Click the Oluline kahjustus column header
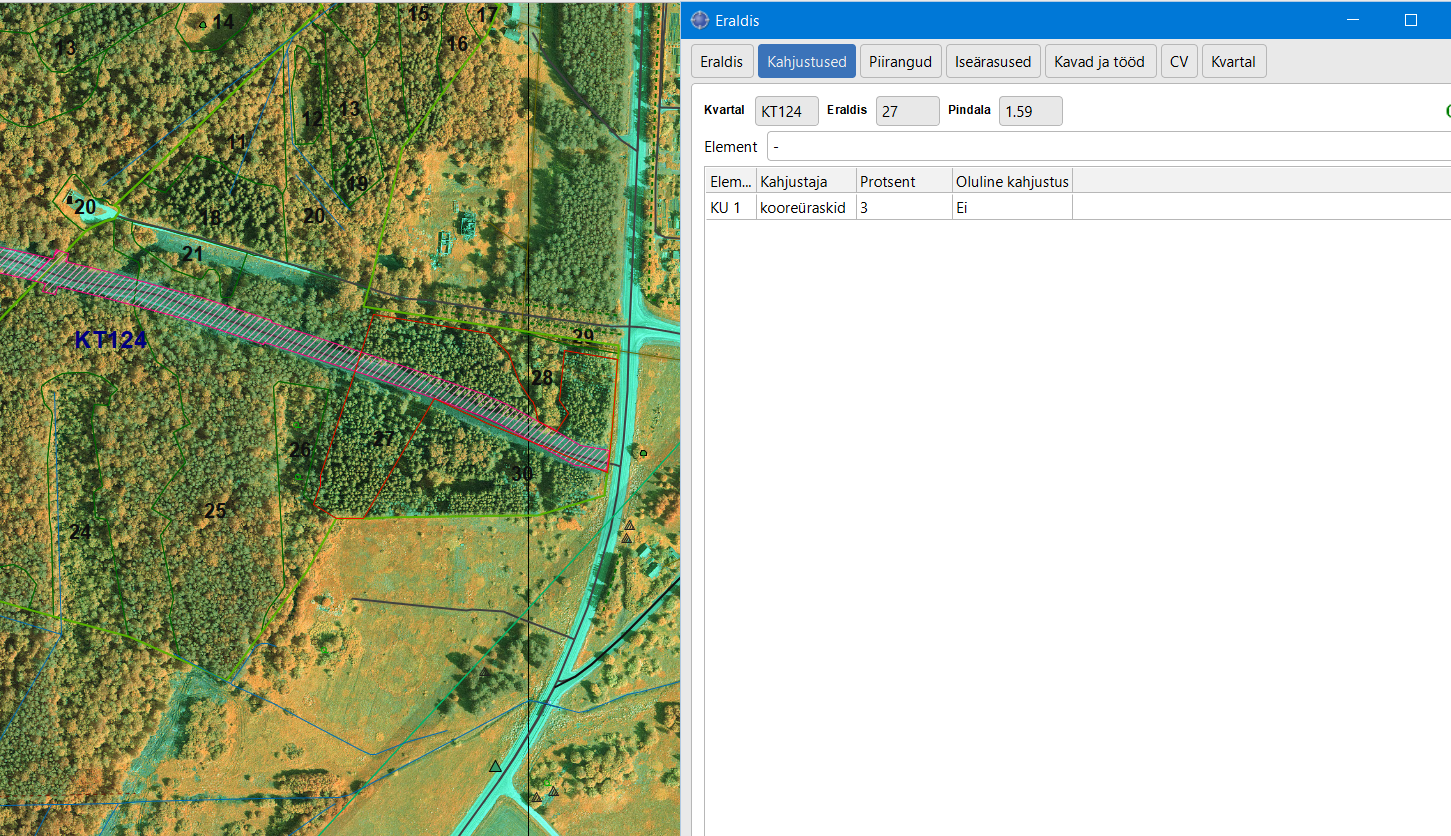 pyautogui.click(x=1012, y=181)
